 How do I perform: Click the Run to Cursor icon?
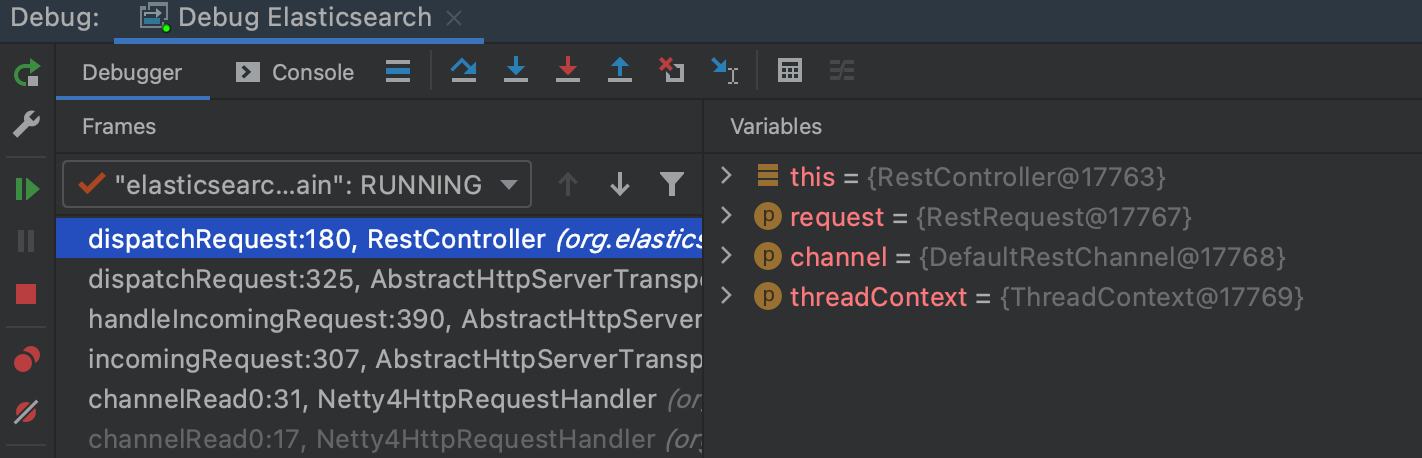click(x=724, y=71)
